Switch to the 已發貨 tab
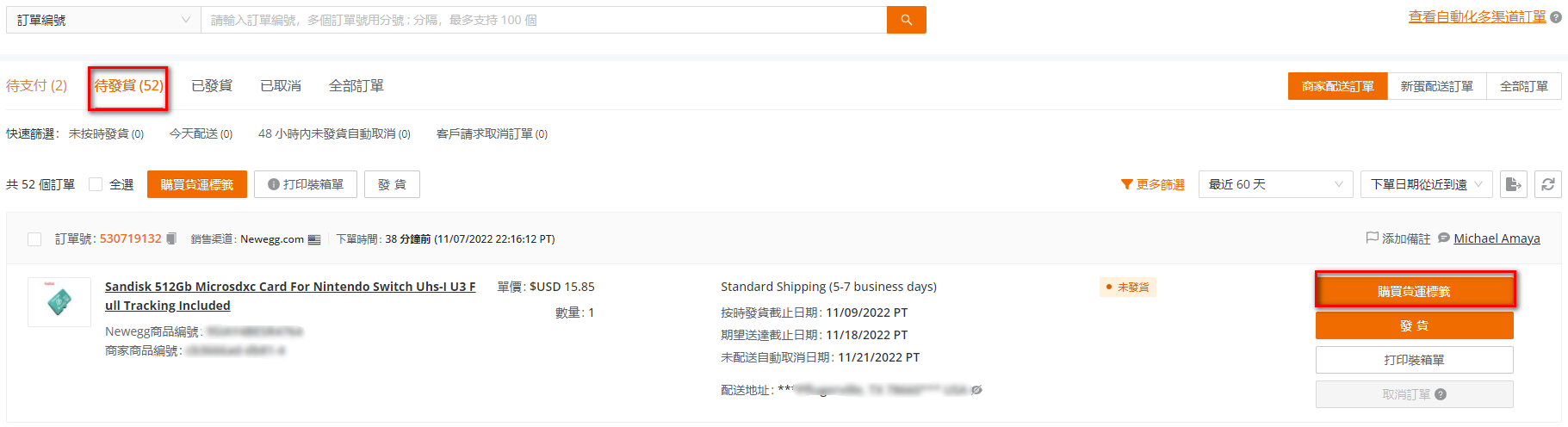1568x427 pixels. (x=212, y=86)
